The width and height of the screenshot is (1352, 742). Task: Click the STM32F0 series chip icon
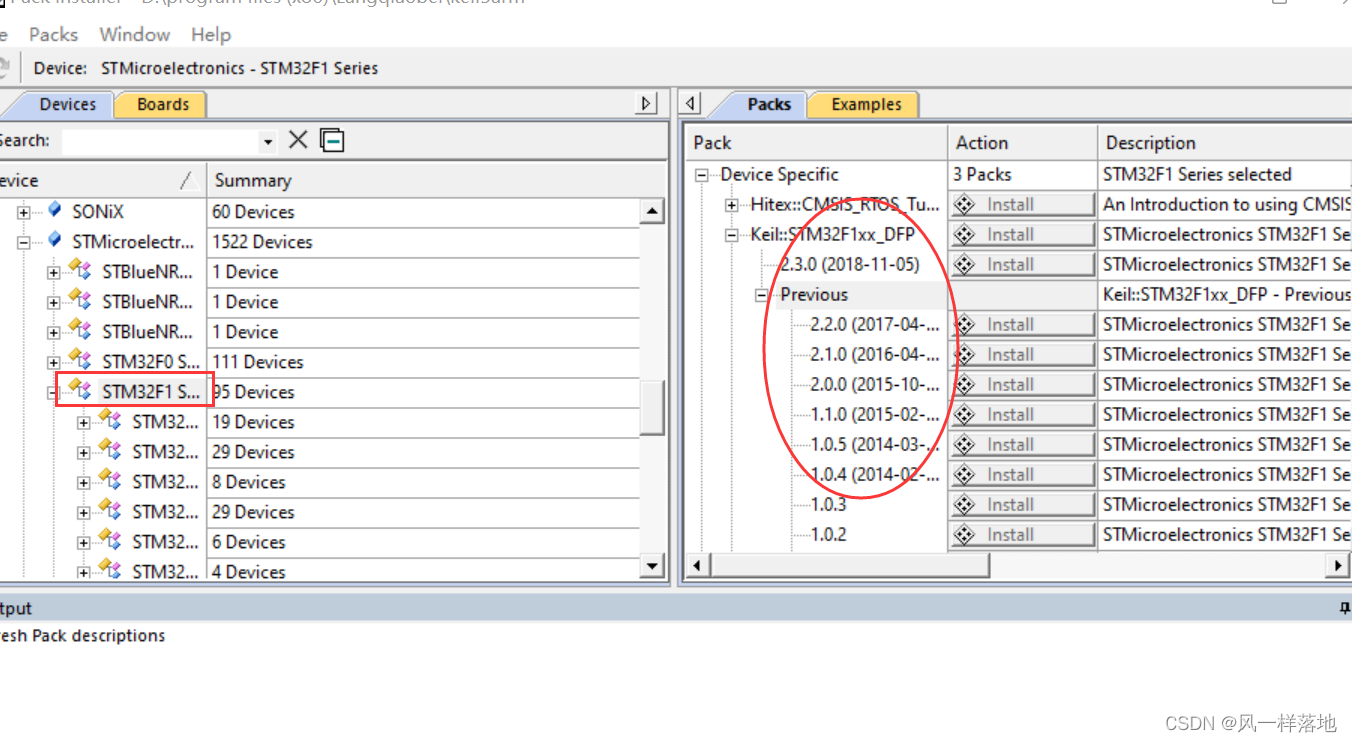click(80, 360)
